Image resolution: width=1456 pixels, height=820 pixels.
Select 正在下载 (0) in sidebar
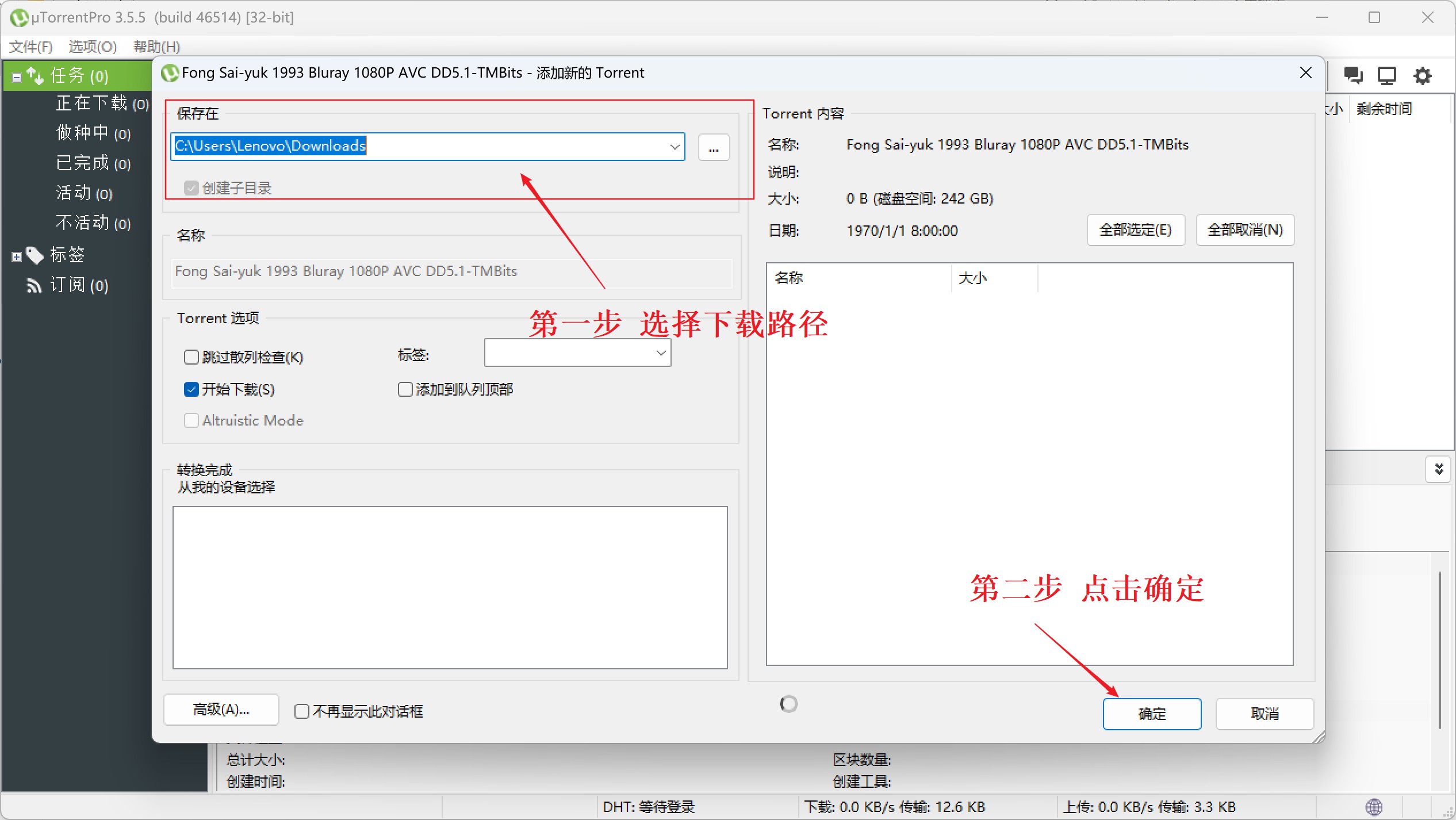pos(102,104)
